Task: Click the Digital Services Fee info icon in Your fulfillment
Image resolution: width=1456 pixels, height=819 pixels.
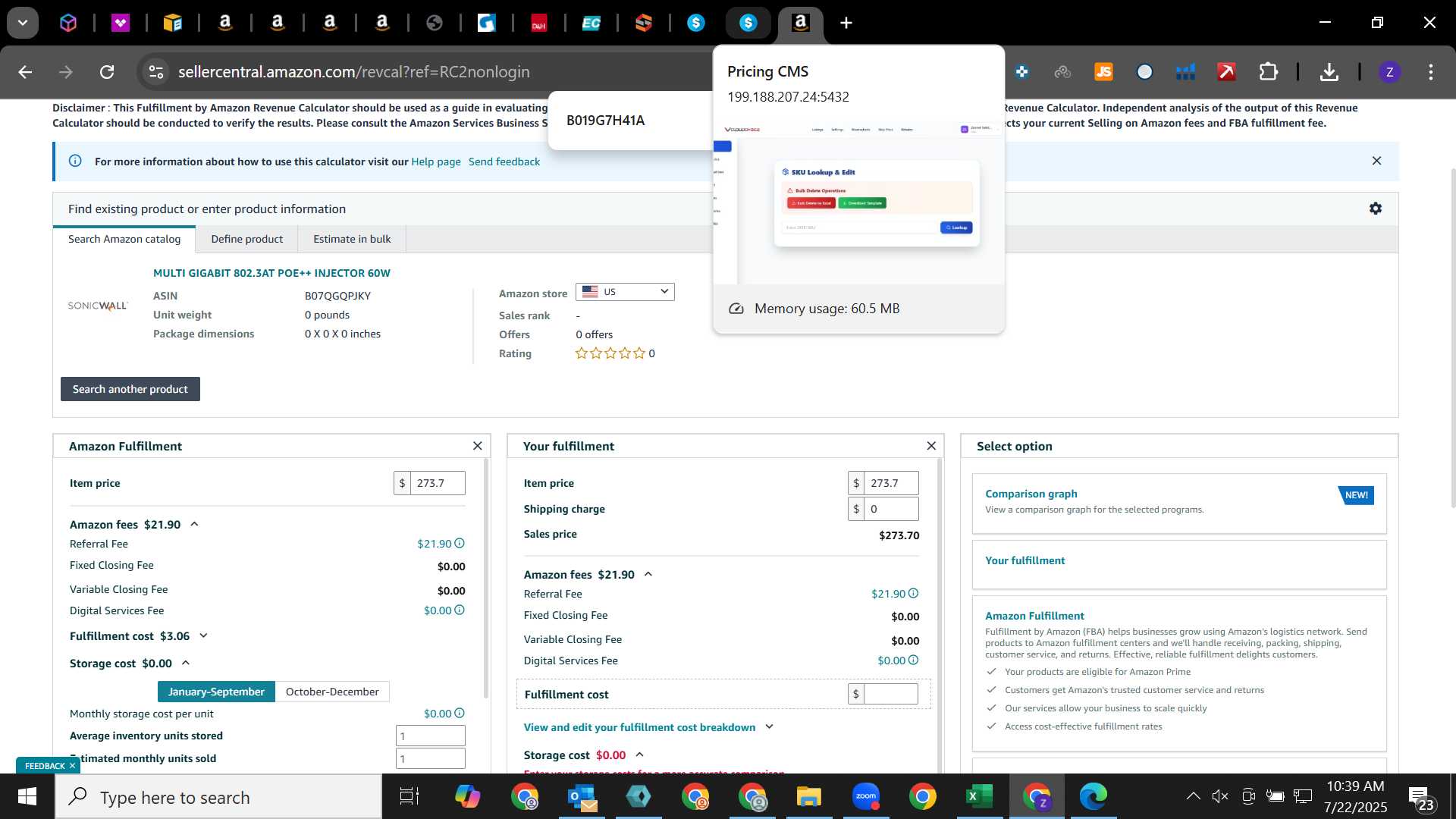Action: click(x=913, y=661)
